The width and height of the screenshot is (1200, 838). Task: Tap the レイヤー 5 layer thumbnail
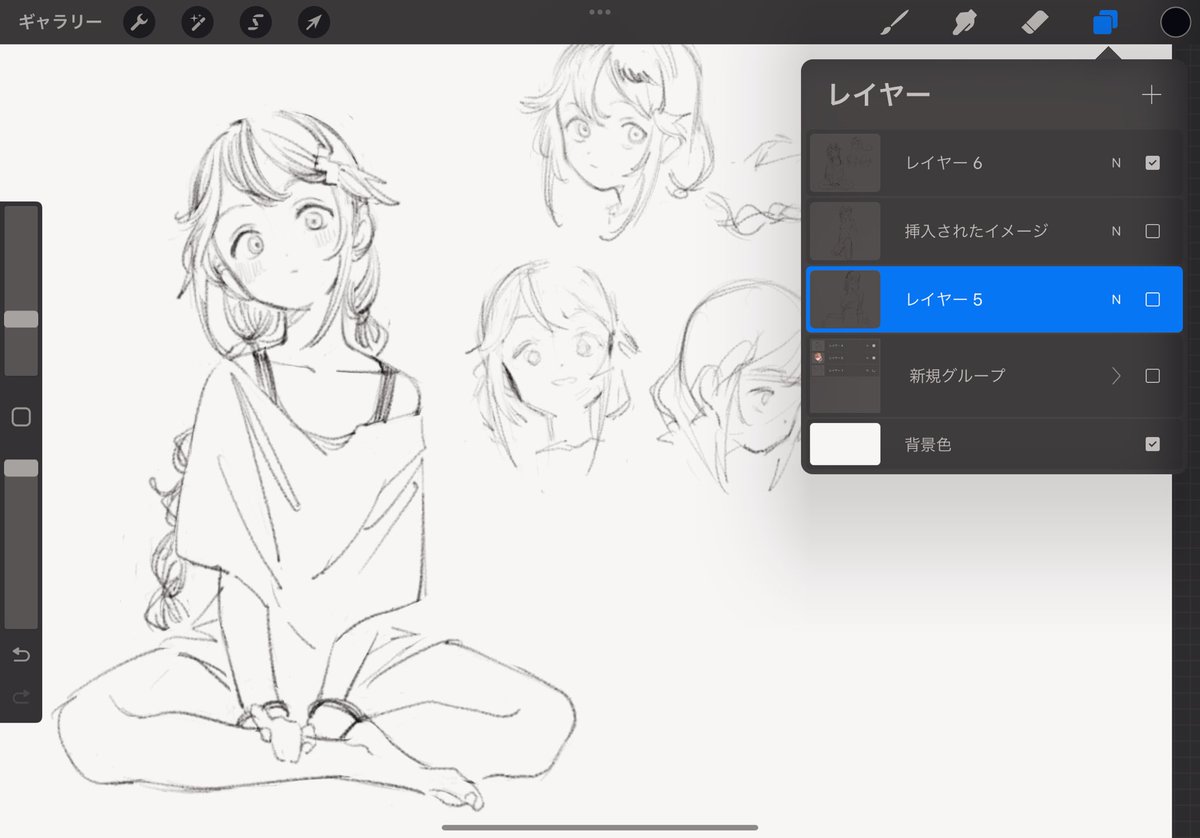[x=845, y=299]
